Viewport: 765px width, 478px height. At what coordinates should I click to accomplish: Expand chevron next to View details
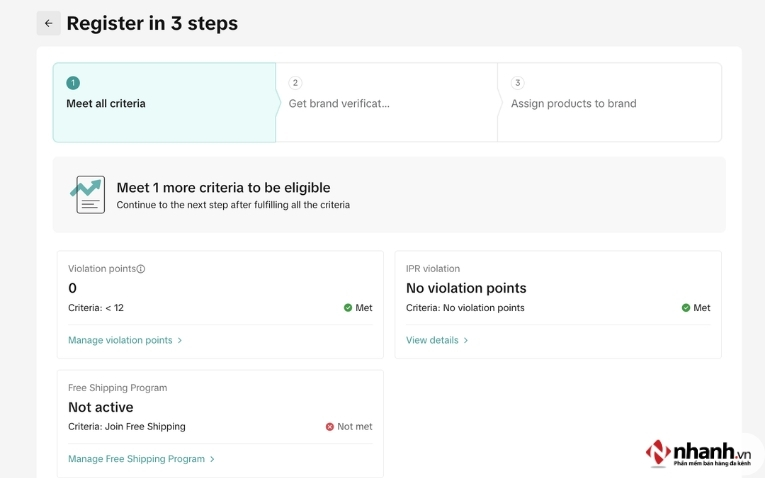466,340
